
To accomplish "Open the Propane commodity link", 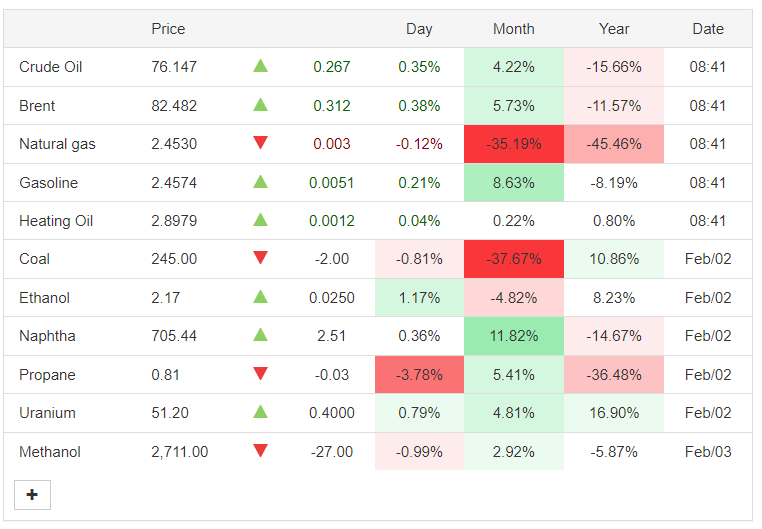I will pos(47,375).
